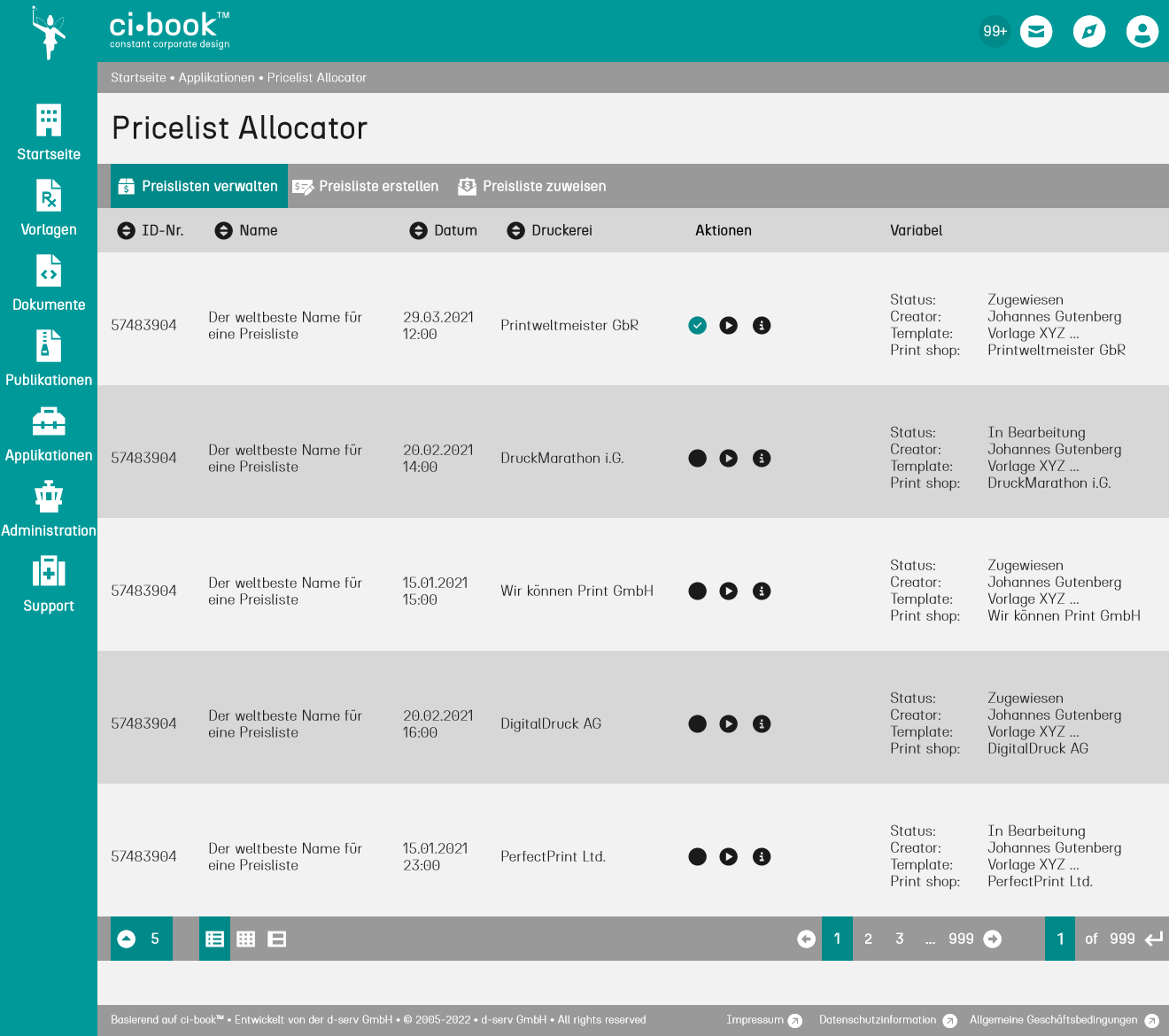This screenshot has width=1169, height=1036.
Task: Toggle status circle for PerfectPrint Ltd.
Action: (698, 856)
